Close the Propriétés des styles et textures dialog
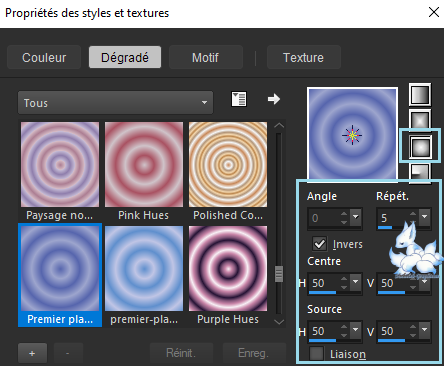Image resolution: width=444 pixels, height=366 pixels. tap(434, 13)
